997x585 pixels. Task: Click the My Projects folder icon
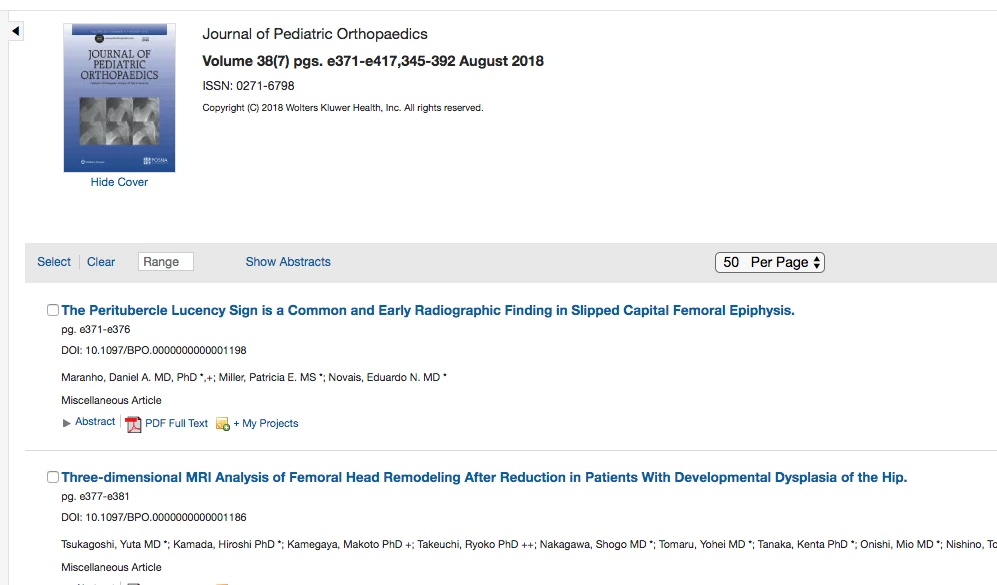coord(223,424)
